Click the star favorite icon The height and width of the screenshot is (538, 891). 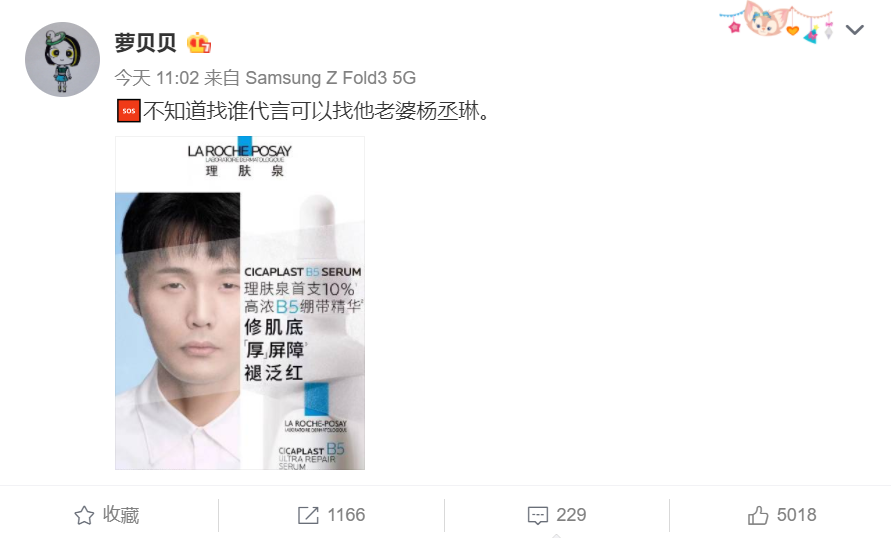point(84,515)
